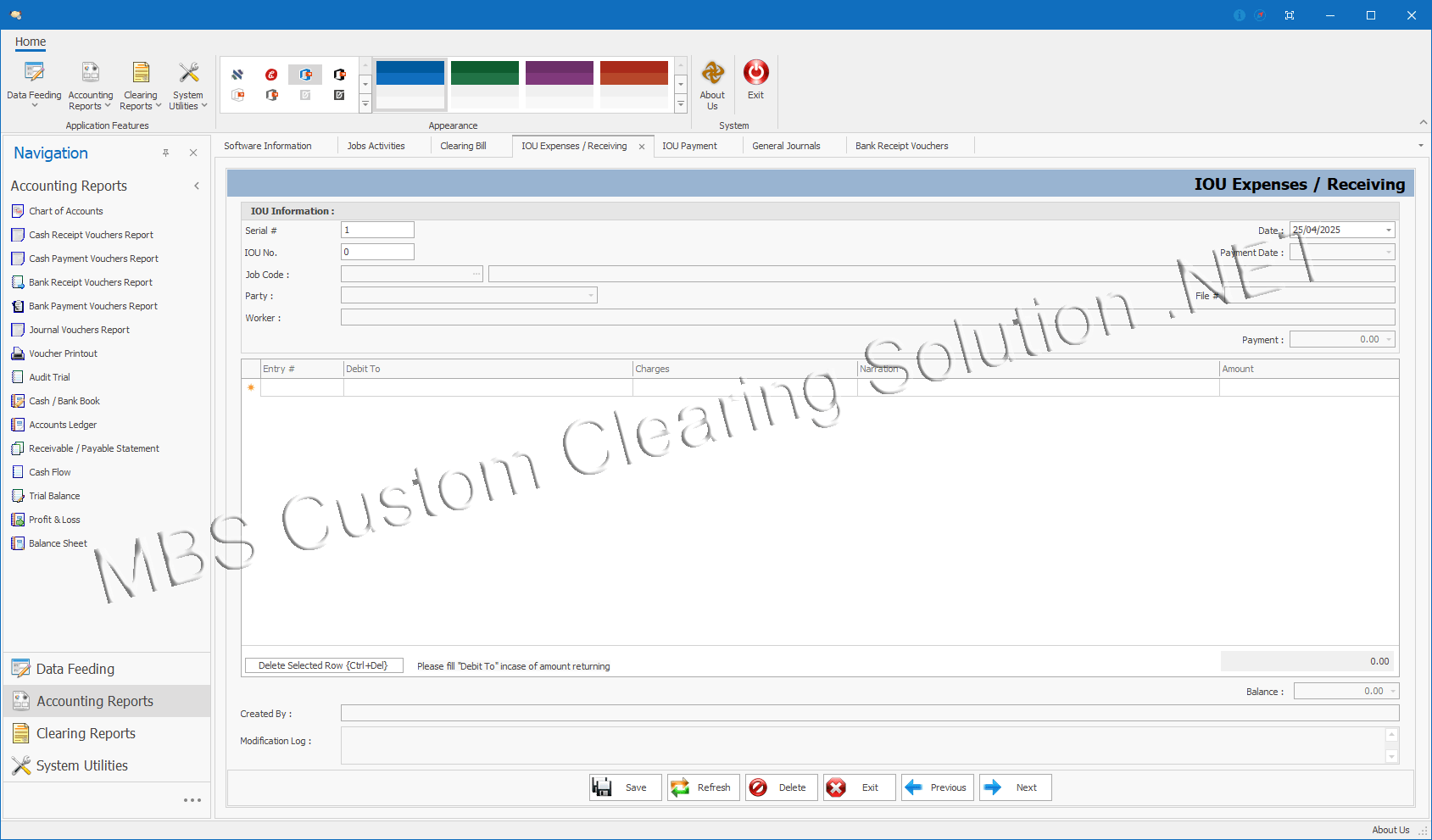Open Profit & Loss report

pos(46,520)
